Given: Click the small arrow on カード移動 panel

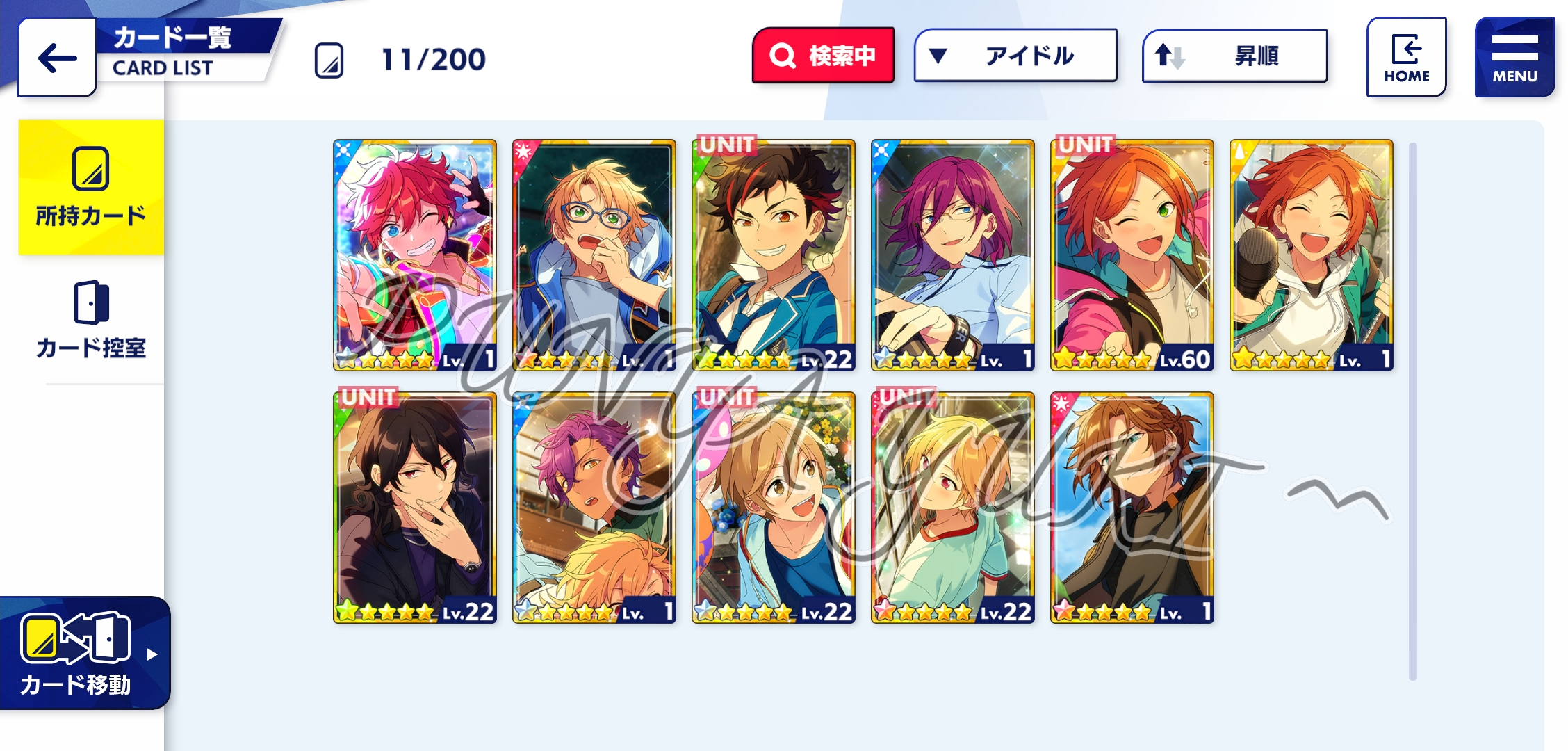Looking at the screenshot, I should [x=152, y=654].
